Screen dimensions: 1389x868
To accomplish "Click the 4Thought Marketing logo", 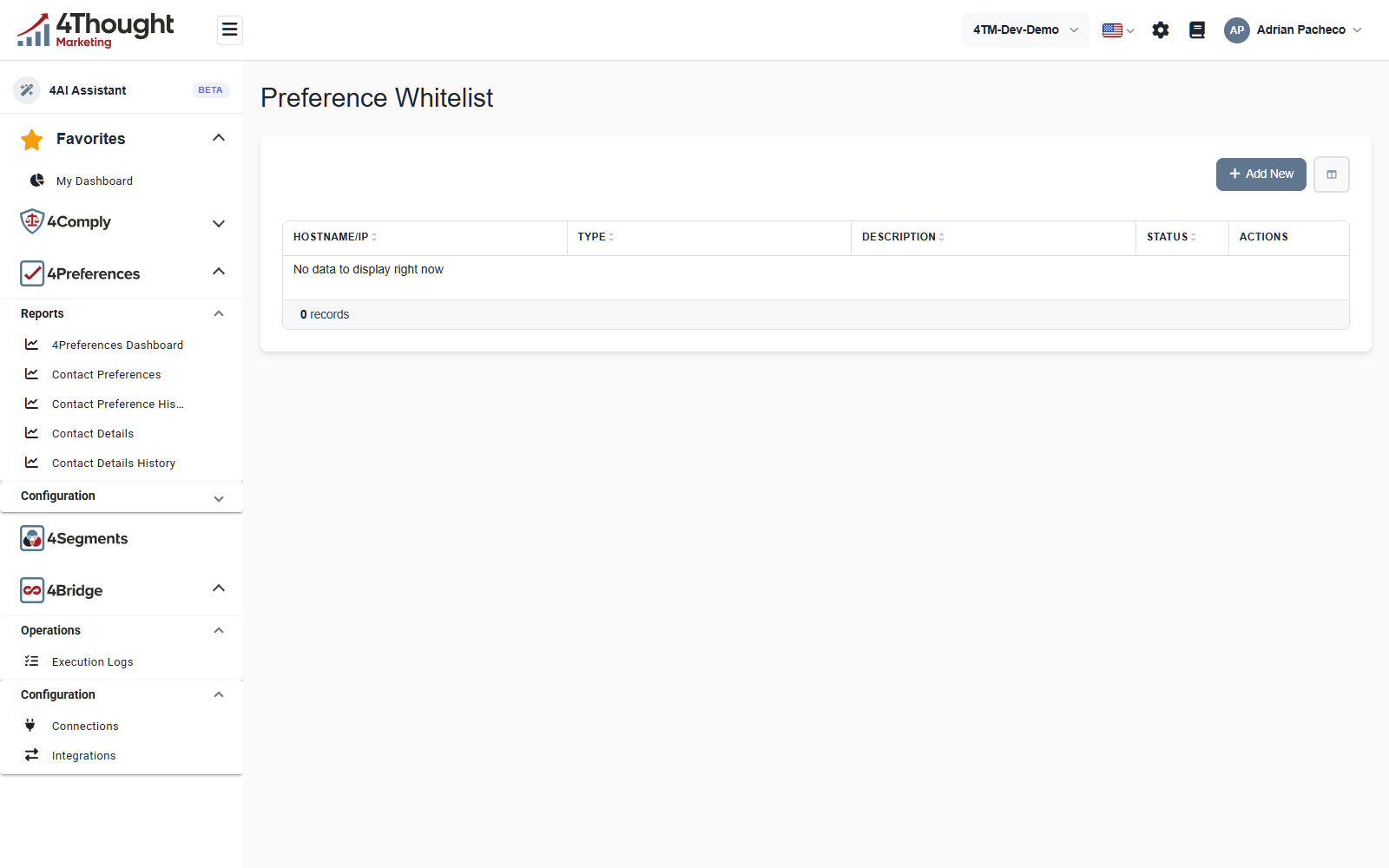I will (x=95, y=30).
